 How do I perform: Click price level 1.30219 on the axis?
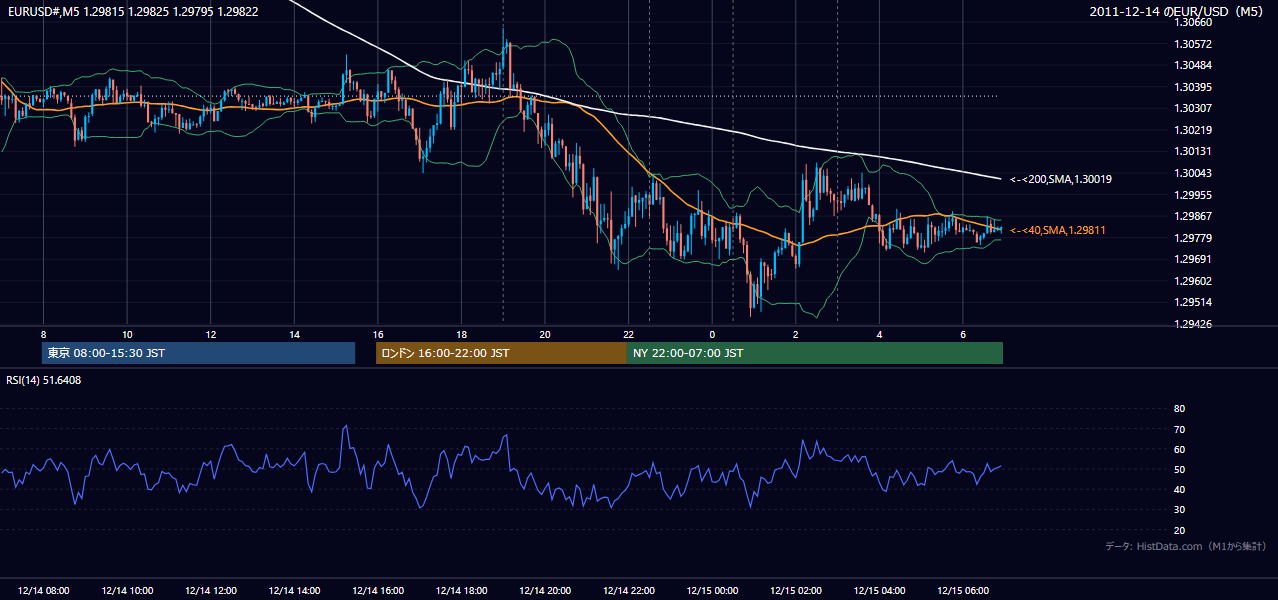(1193, 130)
